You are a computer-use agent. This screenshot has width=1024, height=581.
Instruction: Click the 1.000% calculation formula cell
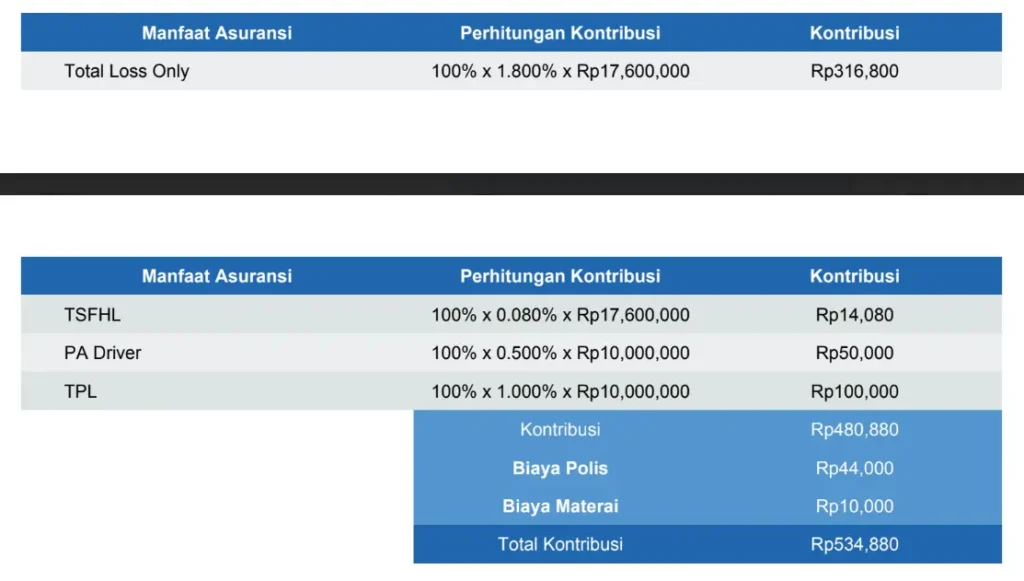(560, 391)
